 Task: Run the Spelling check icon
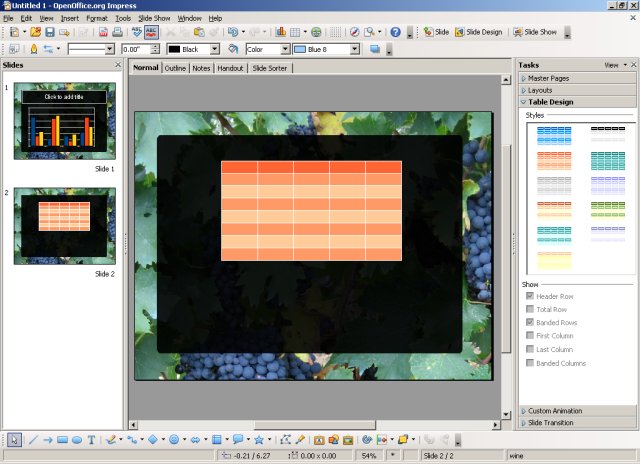137,32
